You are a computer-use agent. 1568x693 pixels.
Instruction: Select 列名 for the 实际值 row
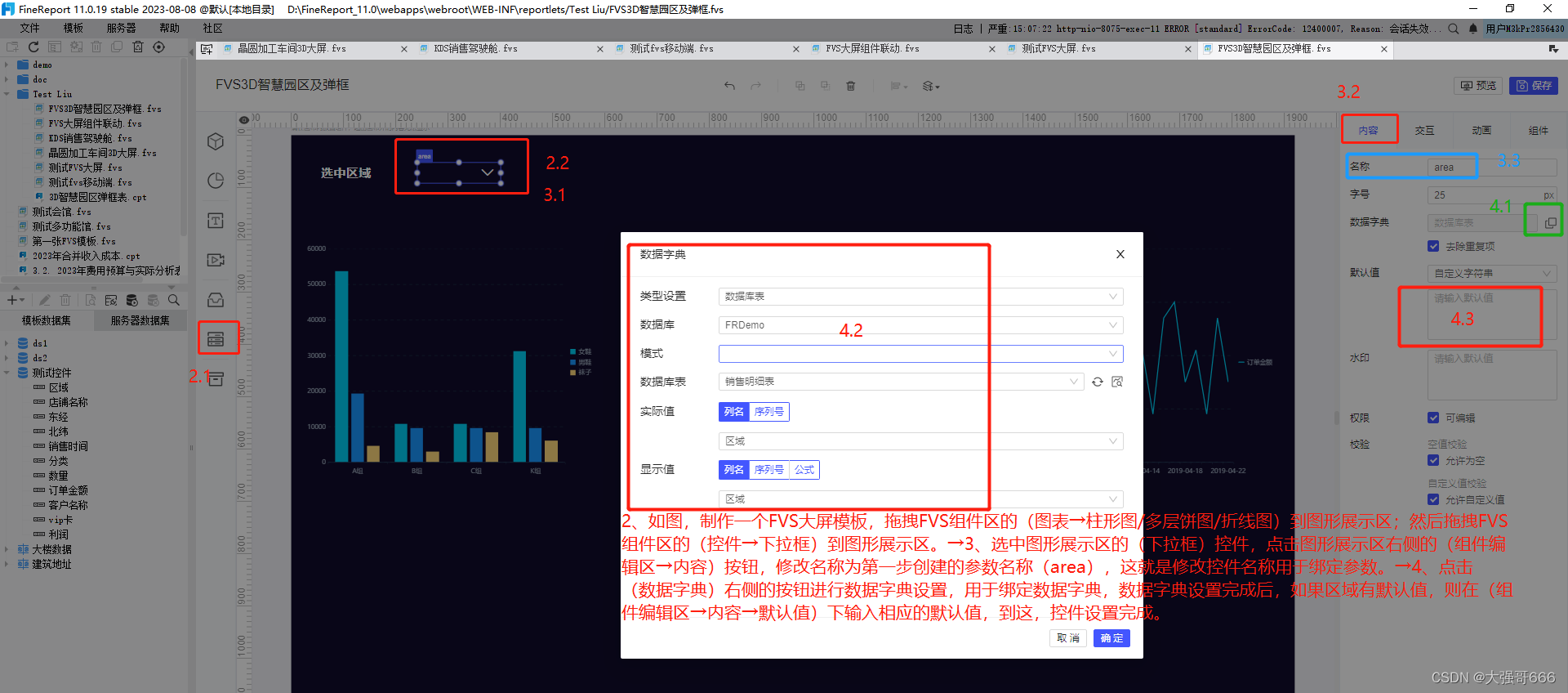tap(734, 412)
